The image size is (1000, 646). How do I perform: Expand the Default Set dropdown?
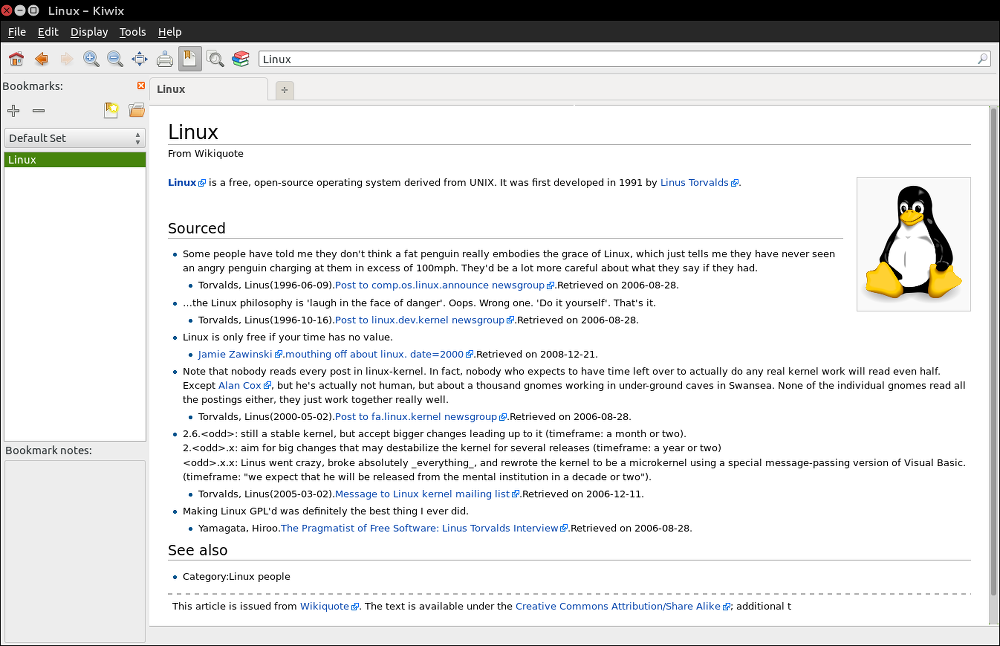click(75, 138)
